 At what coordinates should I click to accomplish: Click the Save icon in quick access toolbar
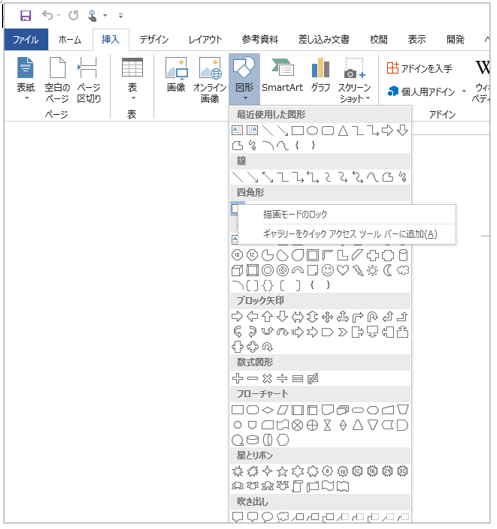click(x=26, y=16)
